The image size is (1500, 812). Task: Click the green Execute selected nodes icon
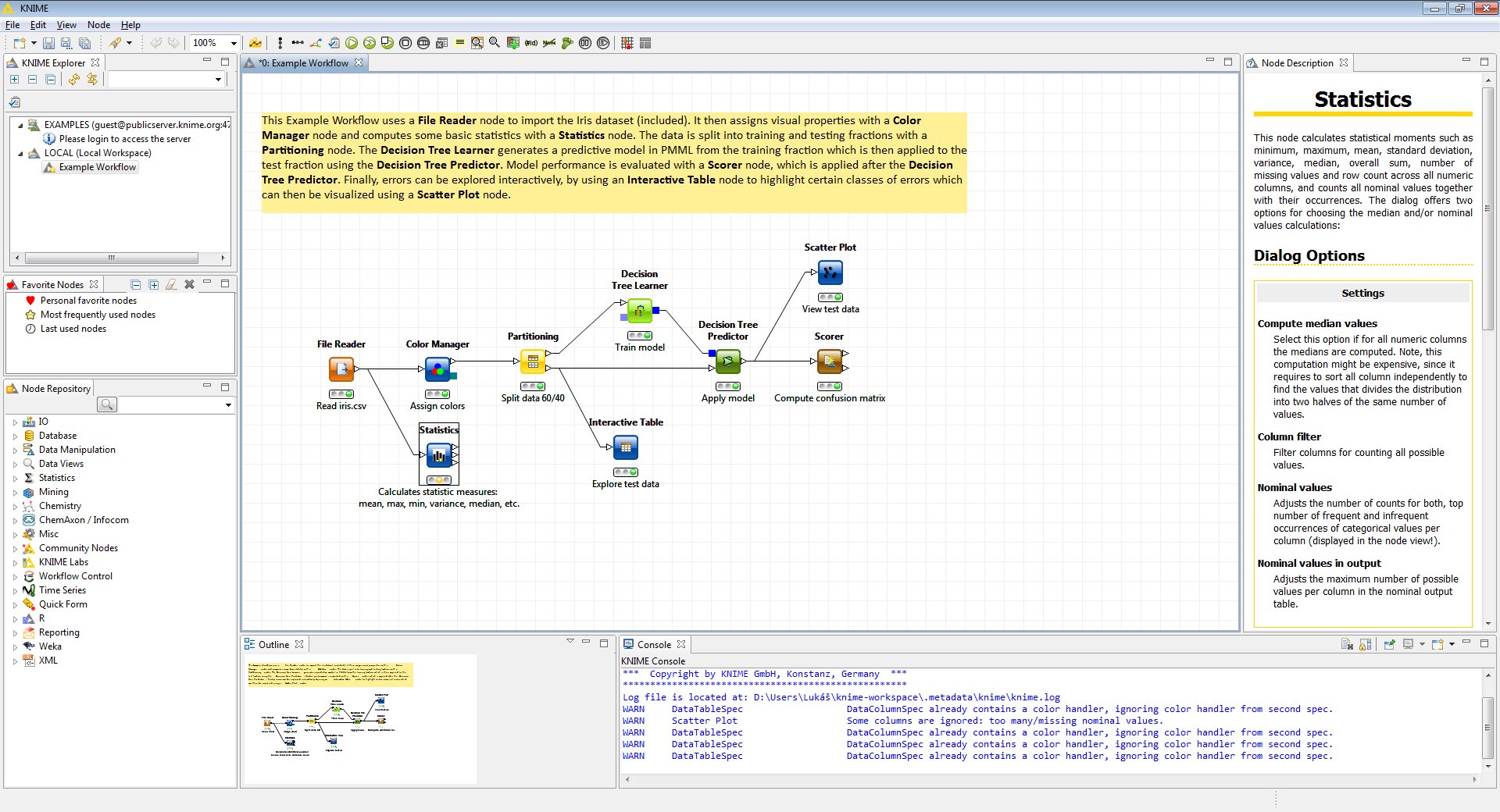pyautogui.click(x=352, y=43)
